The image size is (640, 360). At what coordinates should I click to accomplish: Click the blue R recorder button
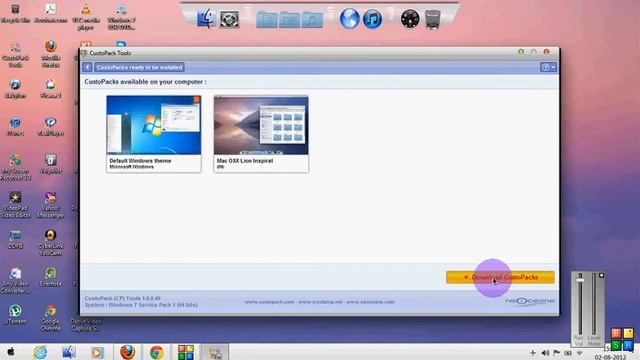pos(628,346)
